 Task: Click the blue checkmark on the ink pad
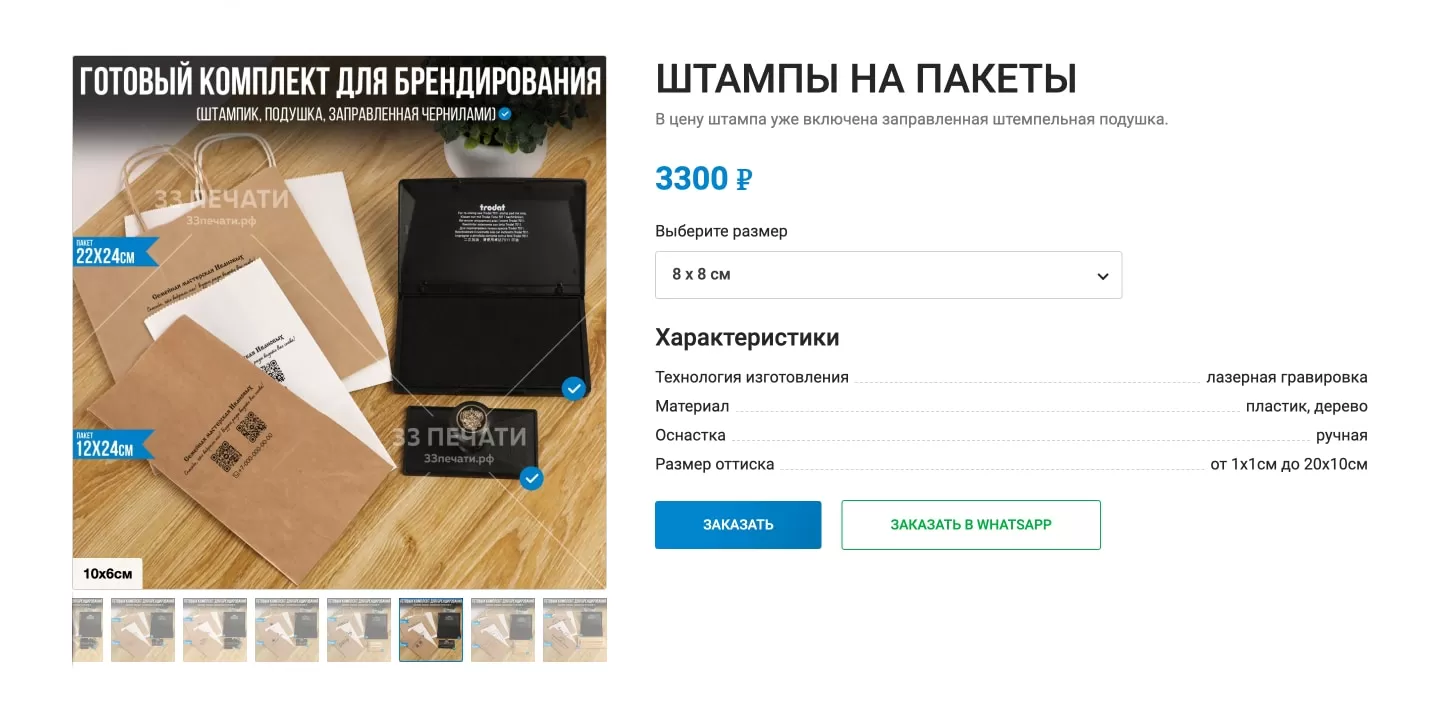(x=574, y=388)
